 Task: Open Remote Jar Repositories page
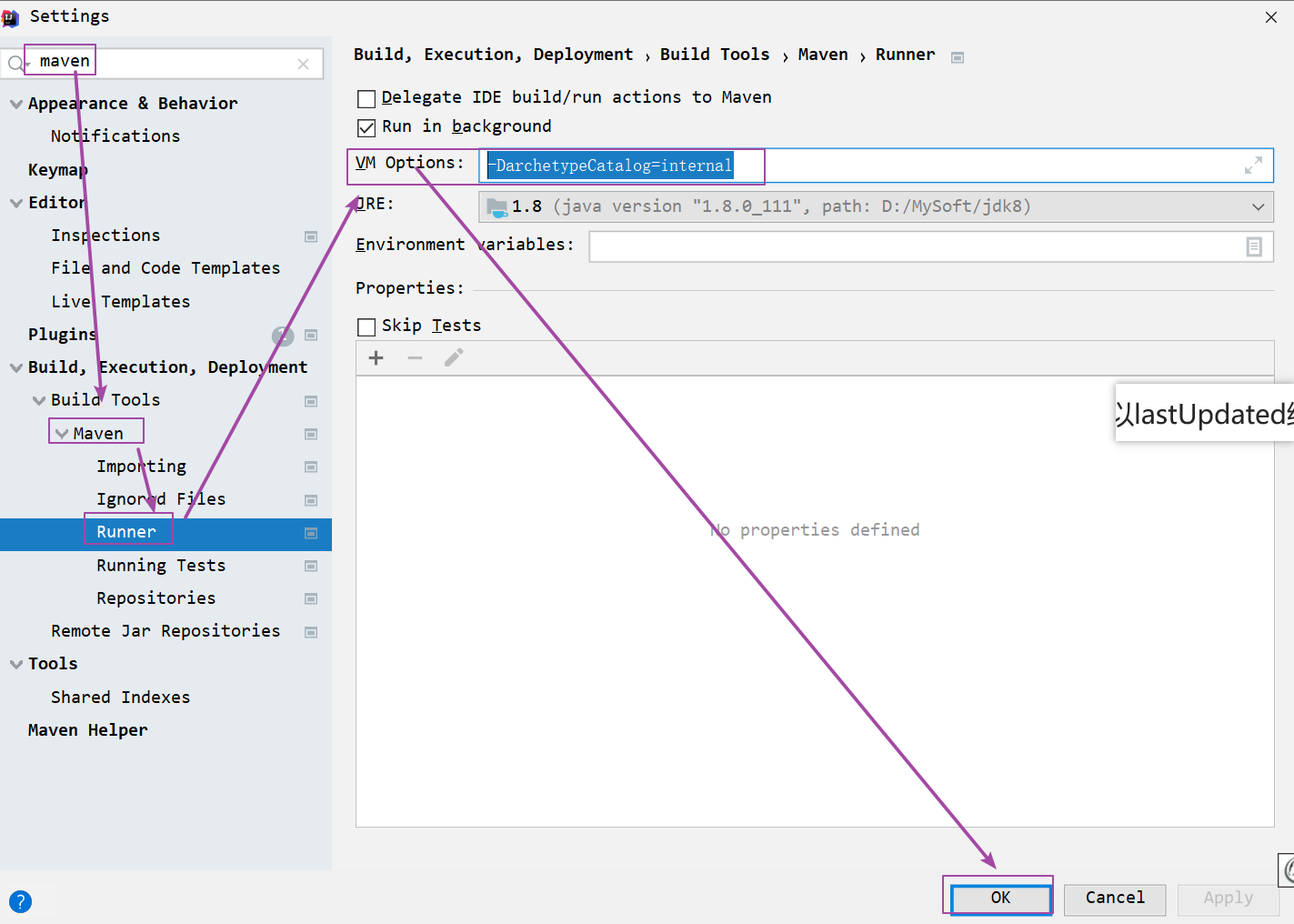(166, 631)
